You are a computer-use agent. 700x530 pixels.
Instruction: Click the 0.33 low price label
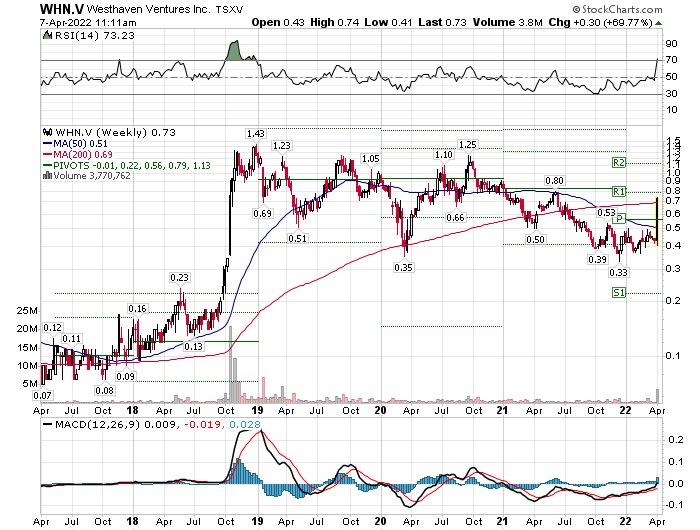[x=619, y=272]
